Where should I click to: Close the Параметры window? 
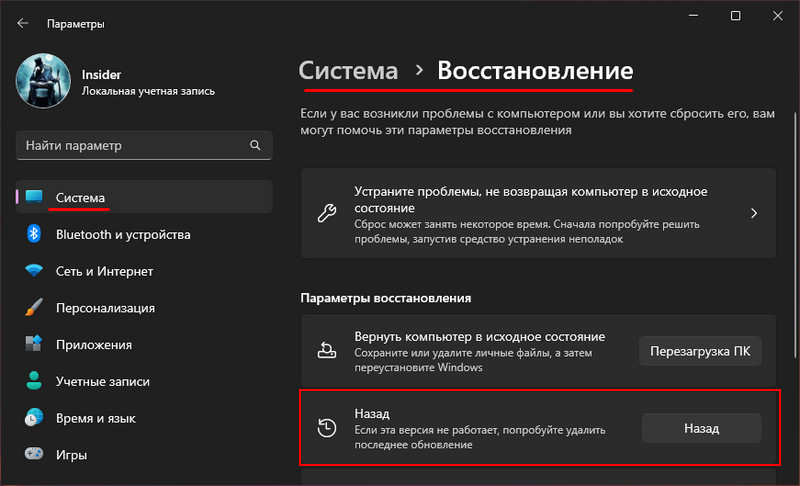(x=778, y=16)
